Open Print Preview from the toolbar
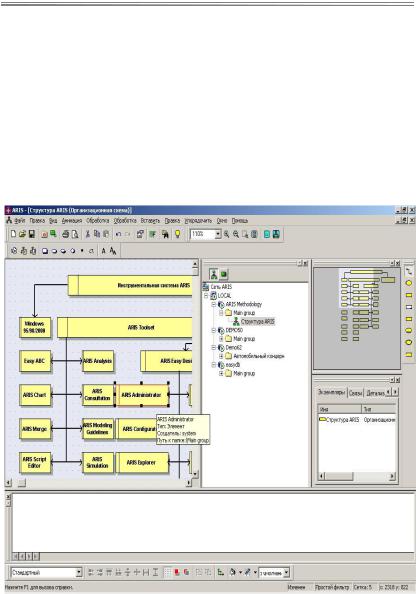 click(75, 234)
